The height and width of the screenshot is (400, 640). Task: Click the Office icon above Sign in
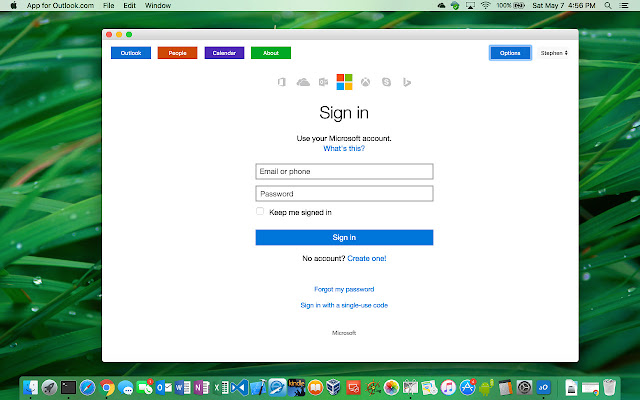282,82
